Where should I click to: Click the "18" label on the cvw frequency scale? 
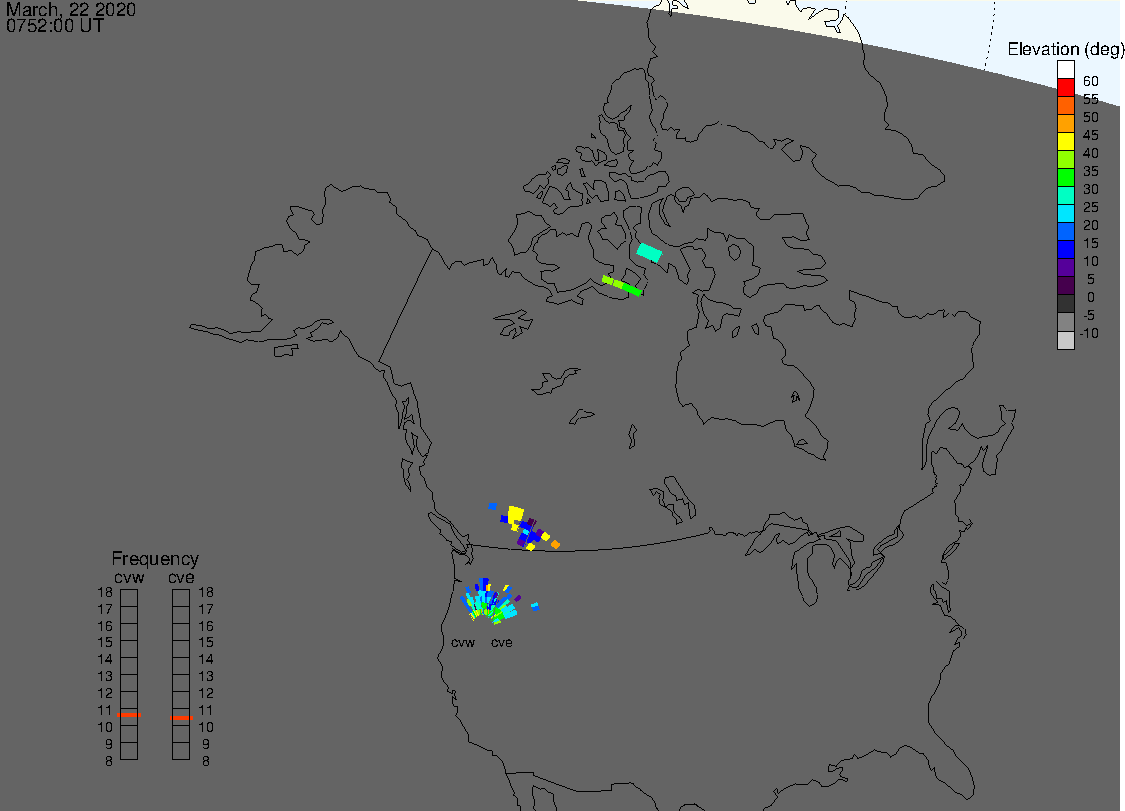pyautogui.click(x=105, y=592)
